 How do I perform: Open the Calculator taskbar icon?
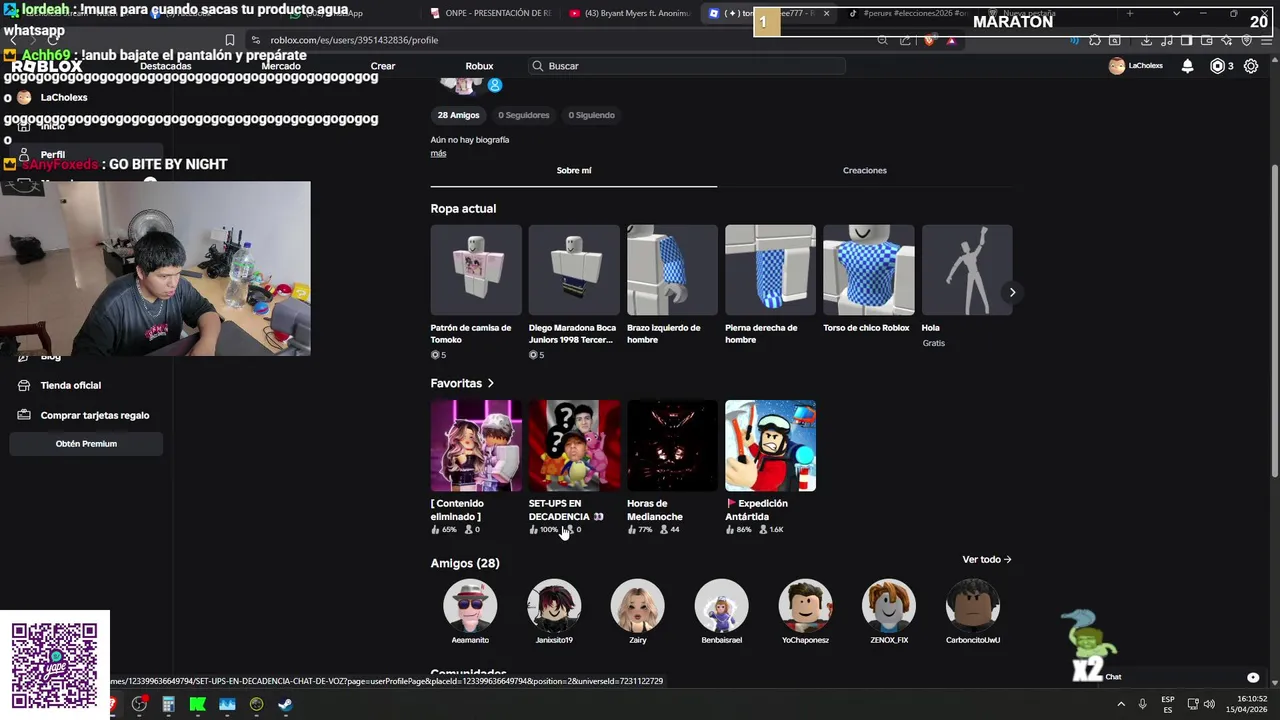[x=168, y=704]
